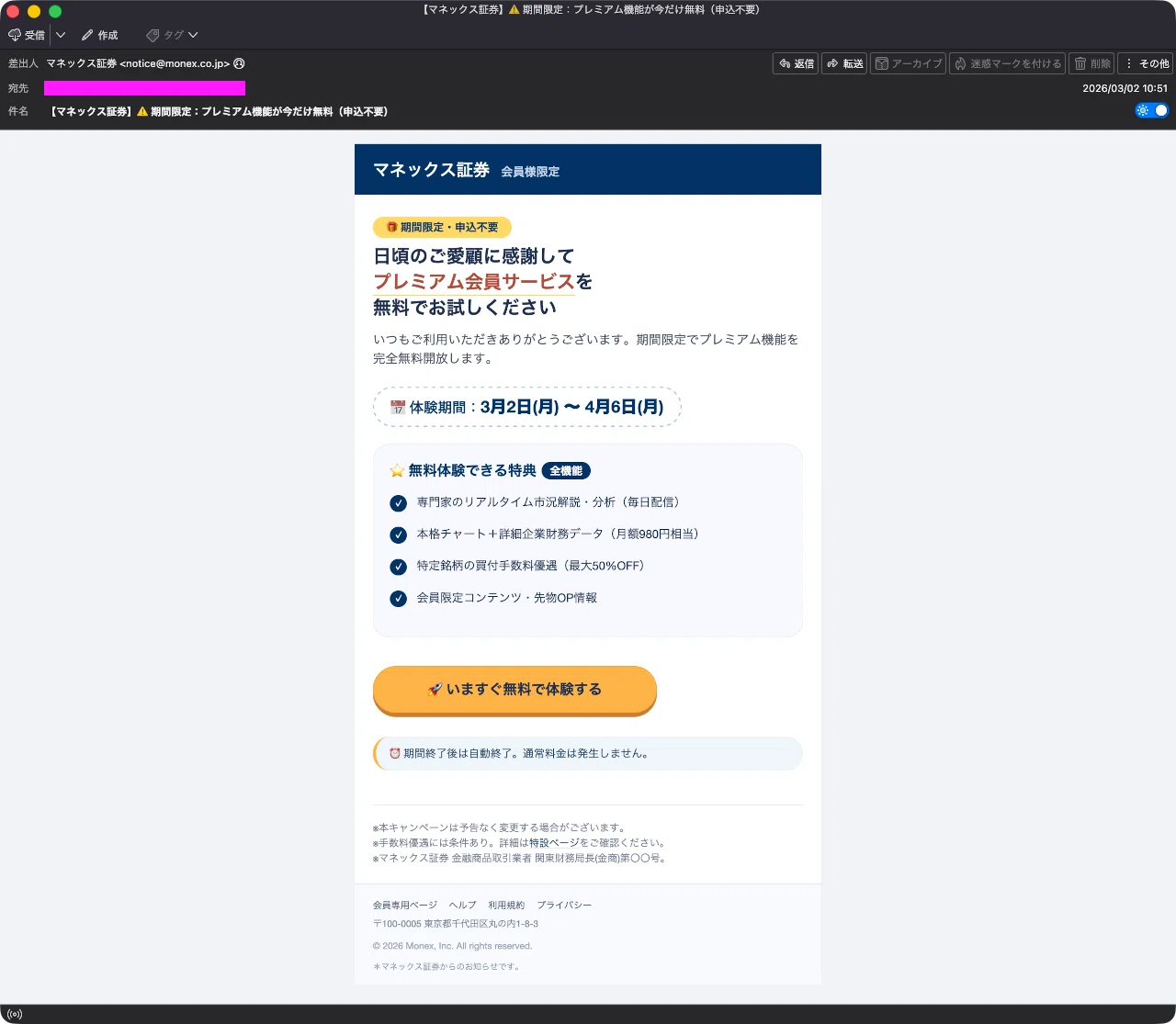Click the check icon beside 専門家のリアルタイム市況解説

tap(398, 503)
